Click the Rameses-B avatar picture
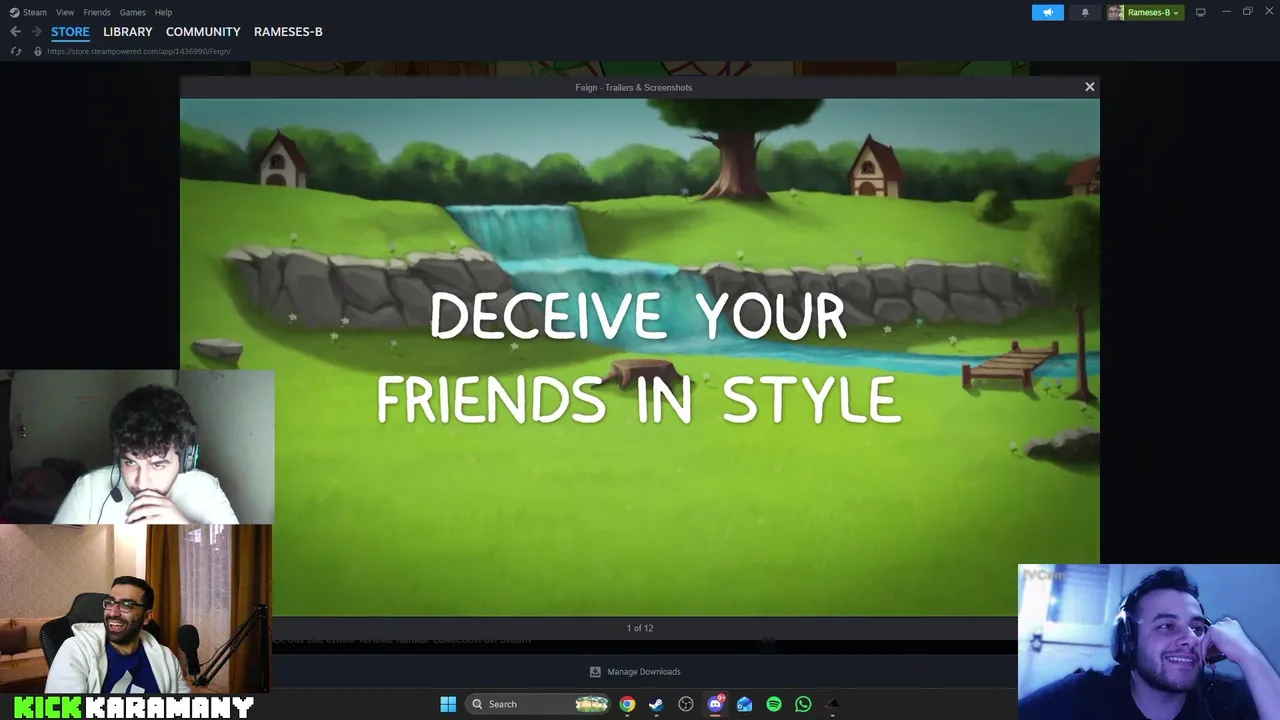1280x720 pixels. pos(1115,12)
